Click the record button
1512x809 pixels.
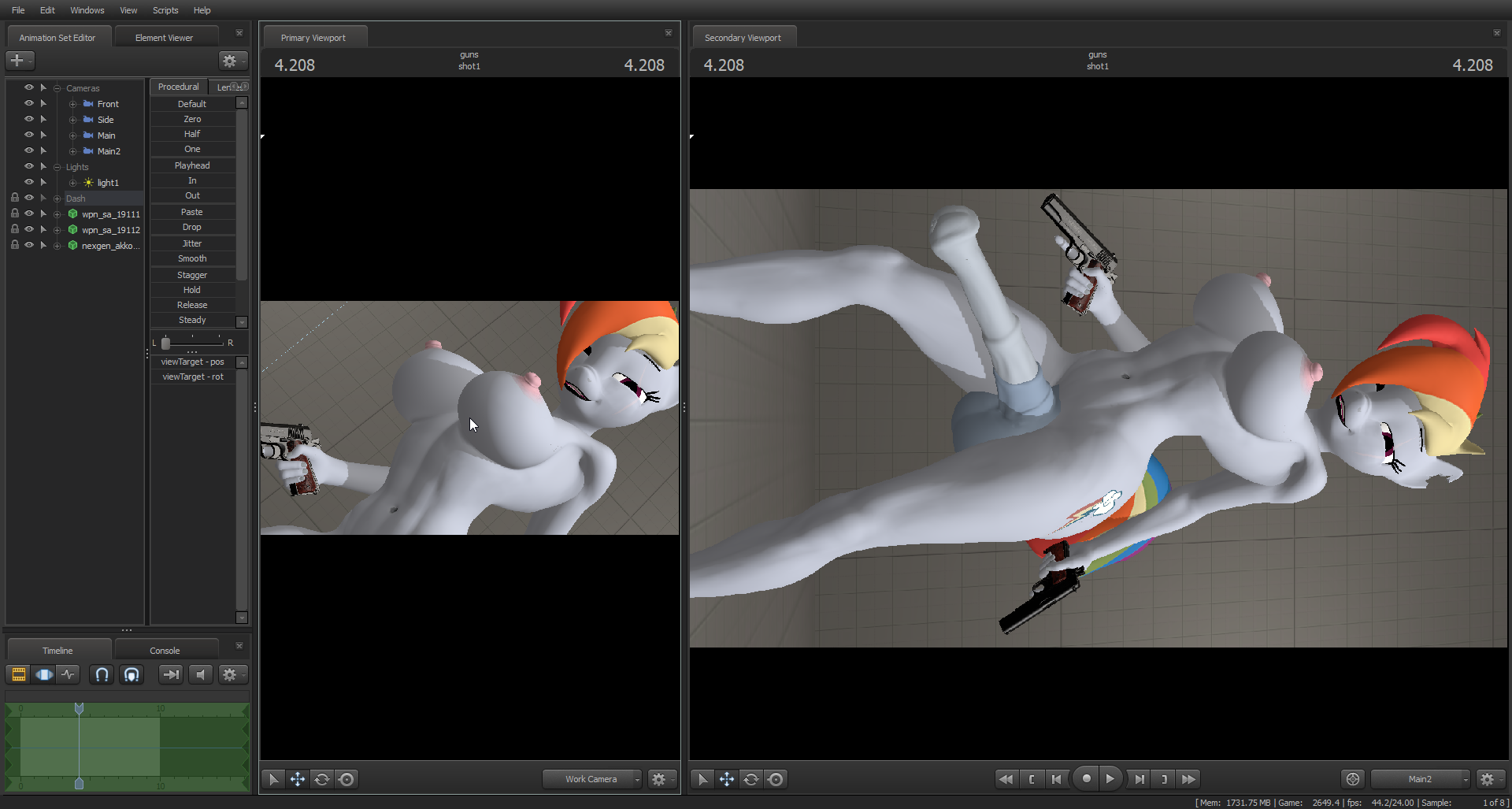tap(1087, 779)
